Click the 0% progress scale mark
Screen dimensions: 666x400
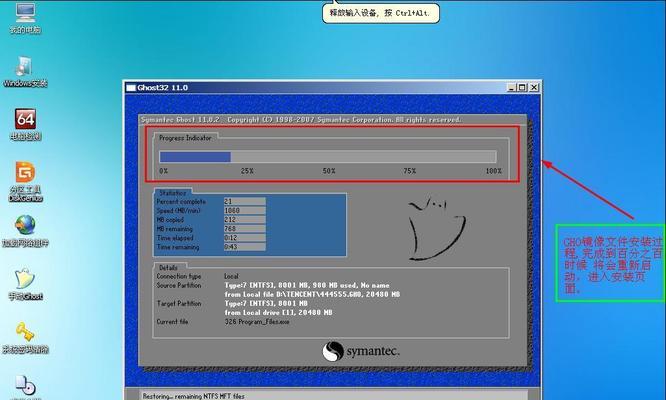coord(164,171)
